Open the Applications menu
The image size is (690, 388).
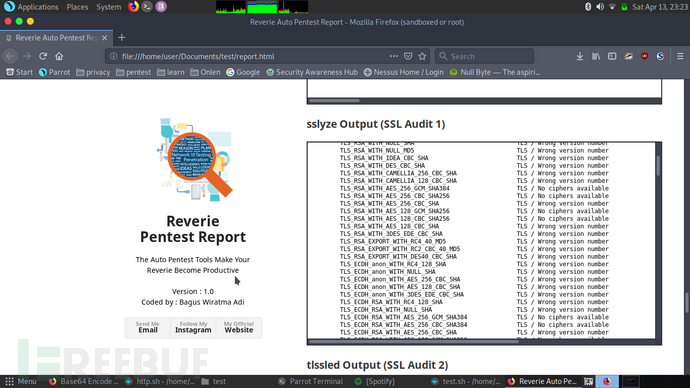pyautogui.click(x=31, y=7)
